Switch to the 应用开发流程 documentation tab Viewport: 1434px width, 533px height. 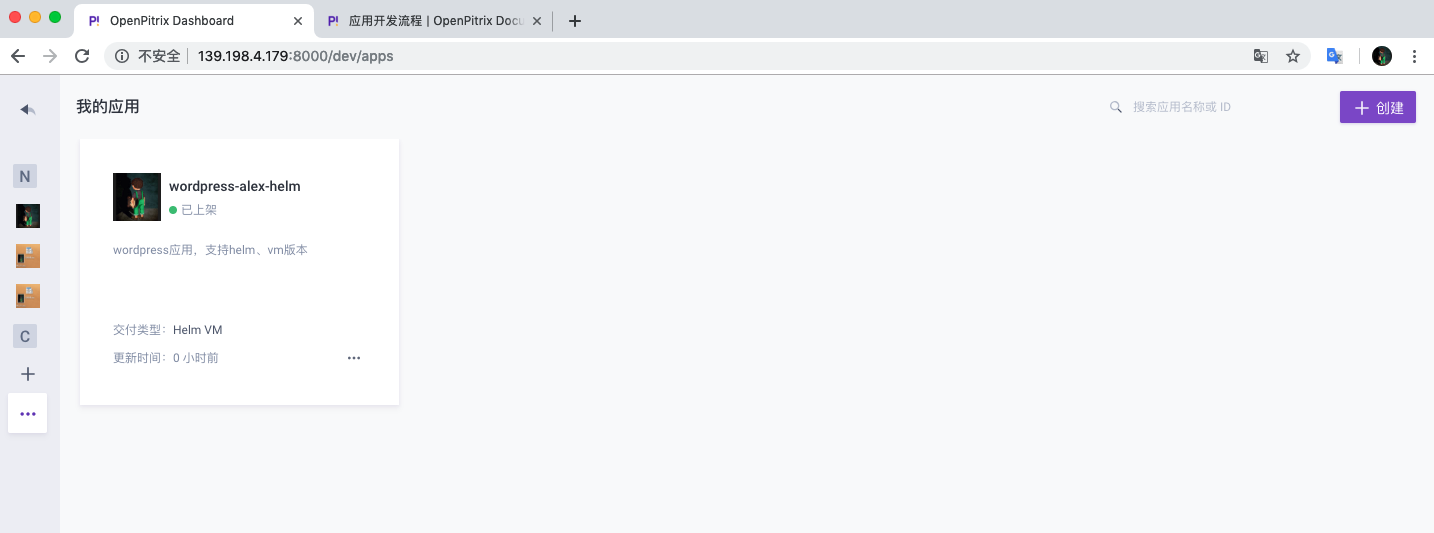pyautogui.click(x=436, y=20)
